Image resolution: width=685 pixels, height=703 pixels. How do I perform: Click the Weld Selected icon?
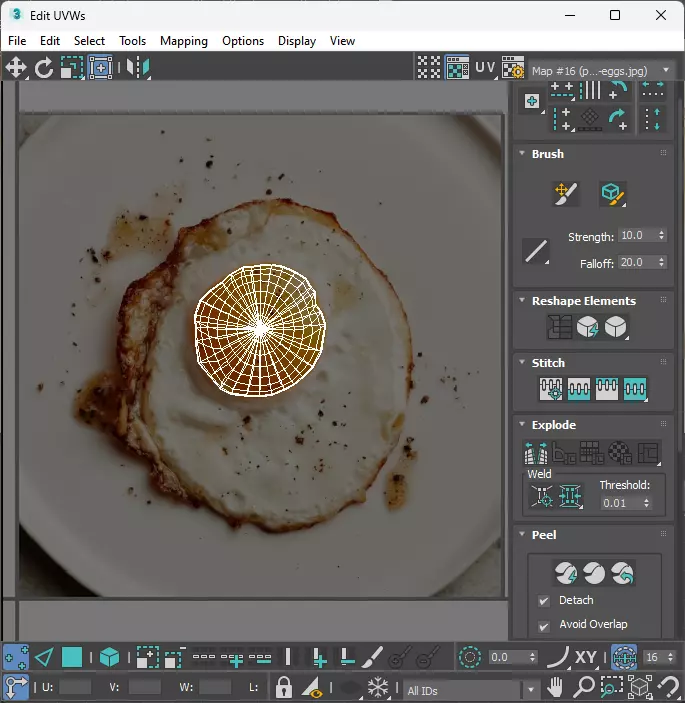(570, 496)
